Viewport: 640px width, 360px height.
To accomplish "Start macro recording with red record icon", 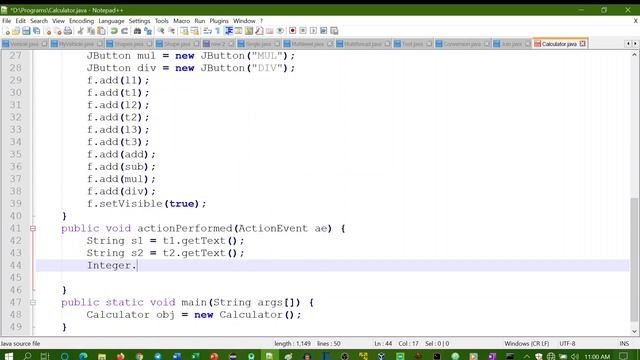I will click(293, 31).
